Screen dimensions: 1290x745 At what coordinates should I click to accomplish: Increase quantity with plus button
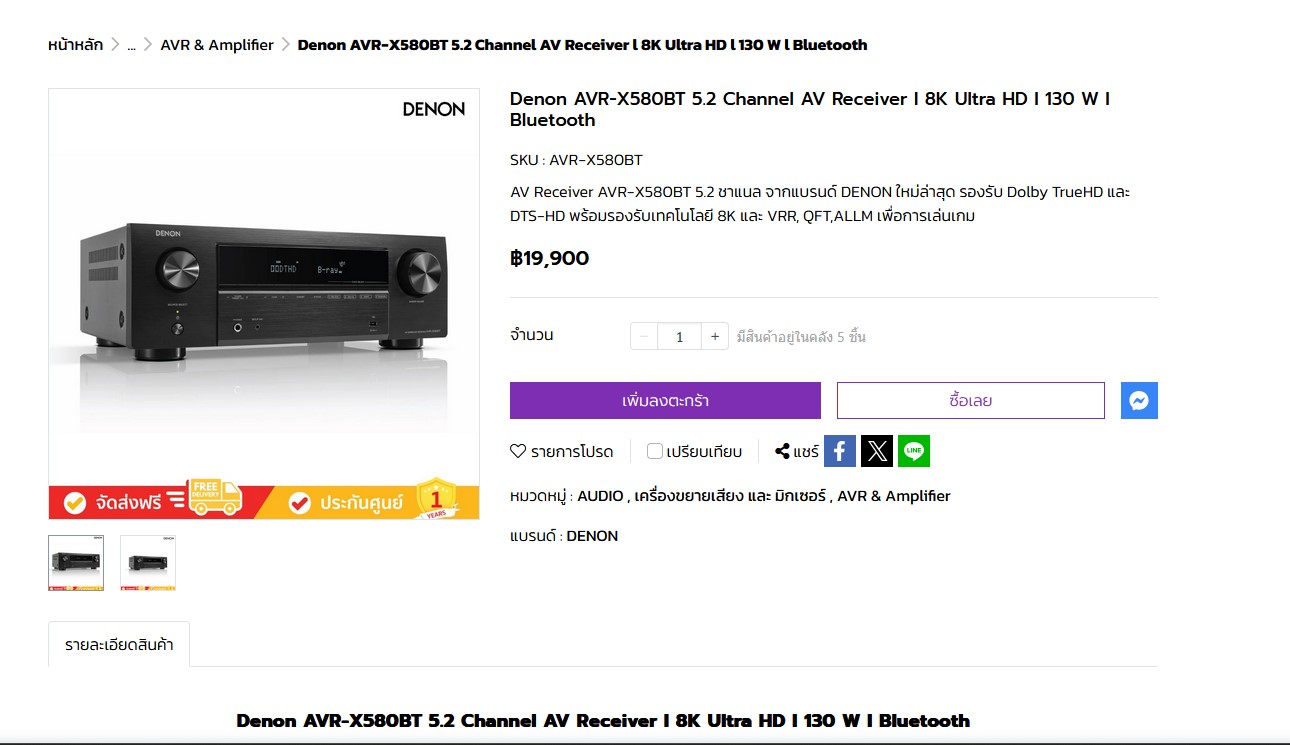(x=715, y=336)
